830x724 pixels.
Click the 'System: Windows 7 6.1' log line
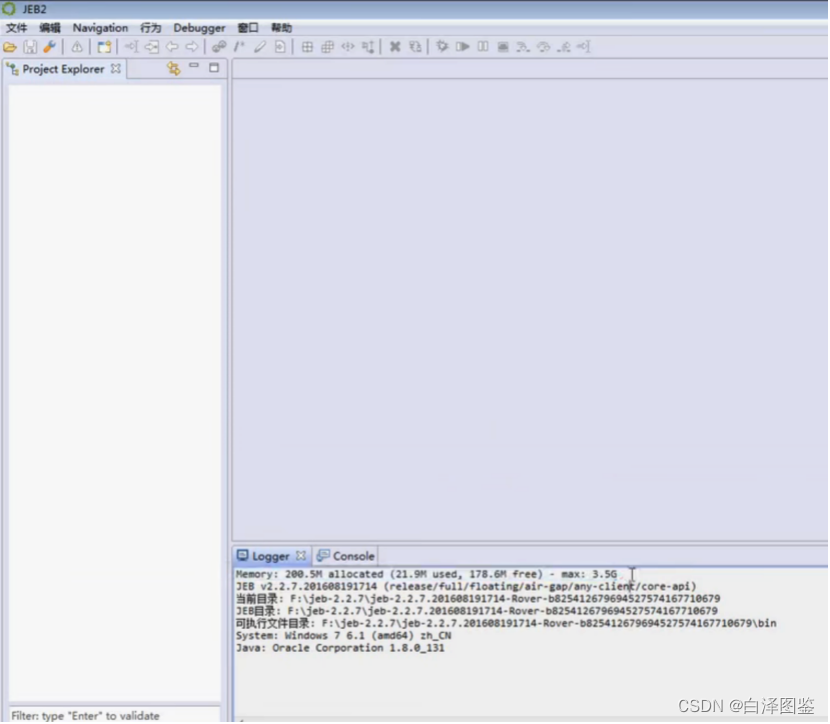343,636
